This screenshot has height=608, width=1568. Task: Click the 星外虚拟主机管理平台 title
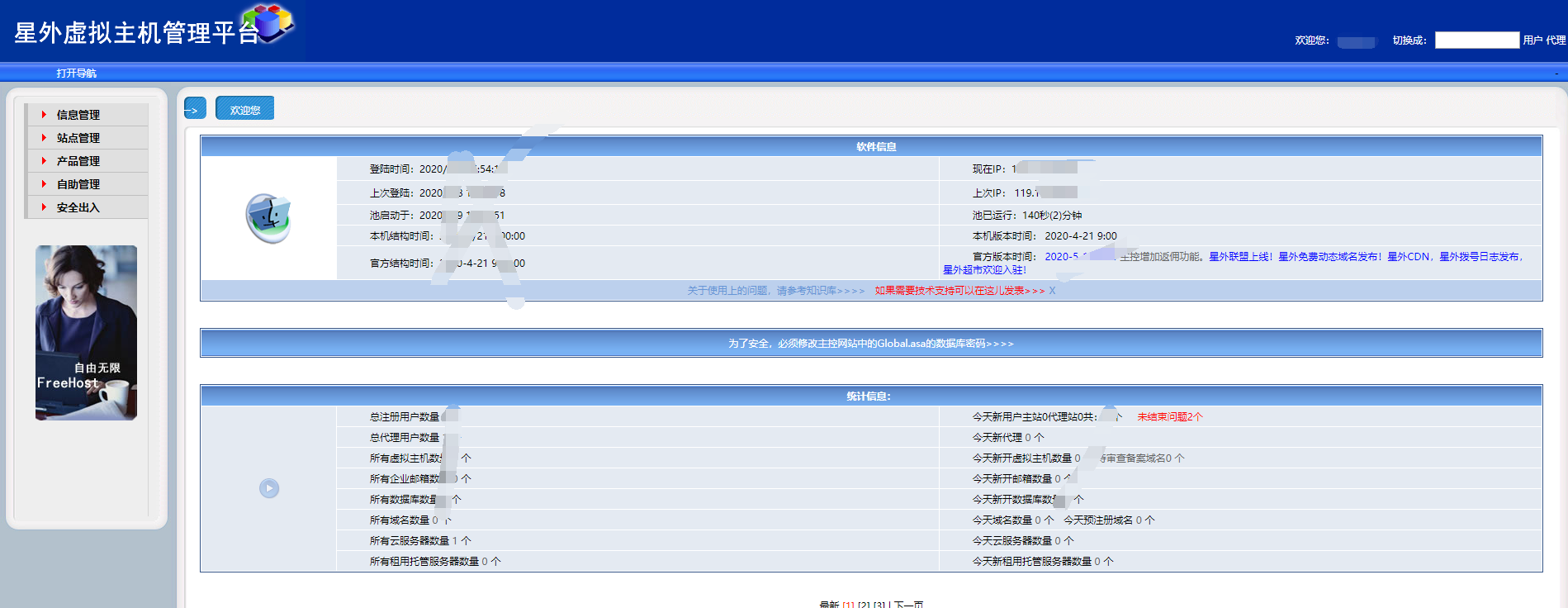coord(136,33)
